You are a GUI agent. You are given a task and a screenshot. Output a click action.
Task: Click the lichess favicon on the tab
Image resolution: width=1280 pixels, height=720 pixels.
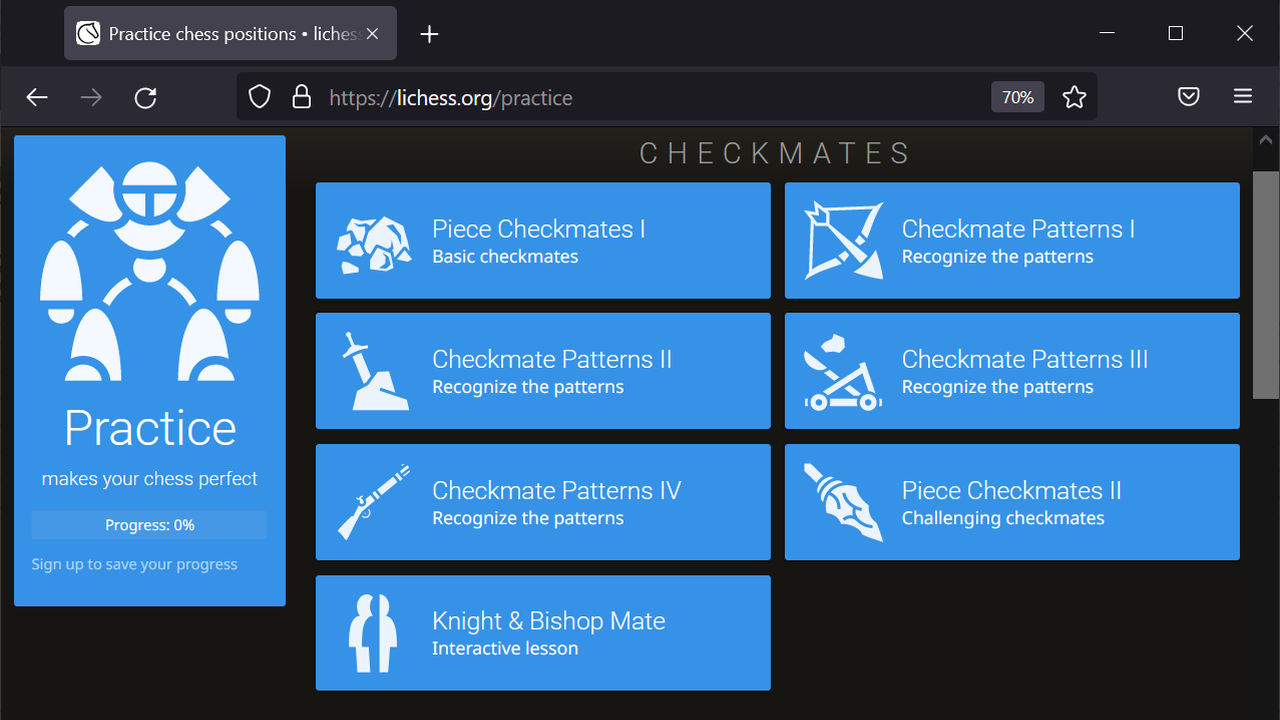pos(88,34)
